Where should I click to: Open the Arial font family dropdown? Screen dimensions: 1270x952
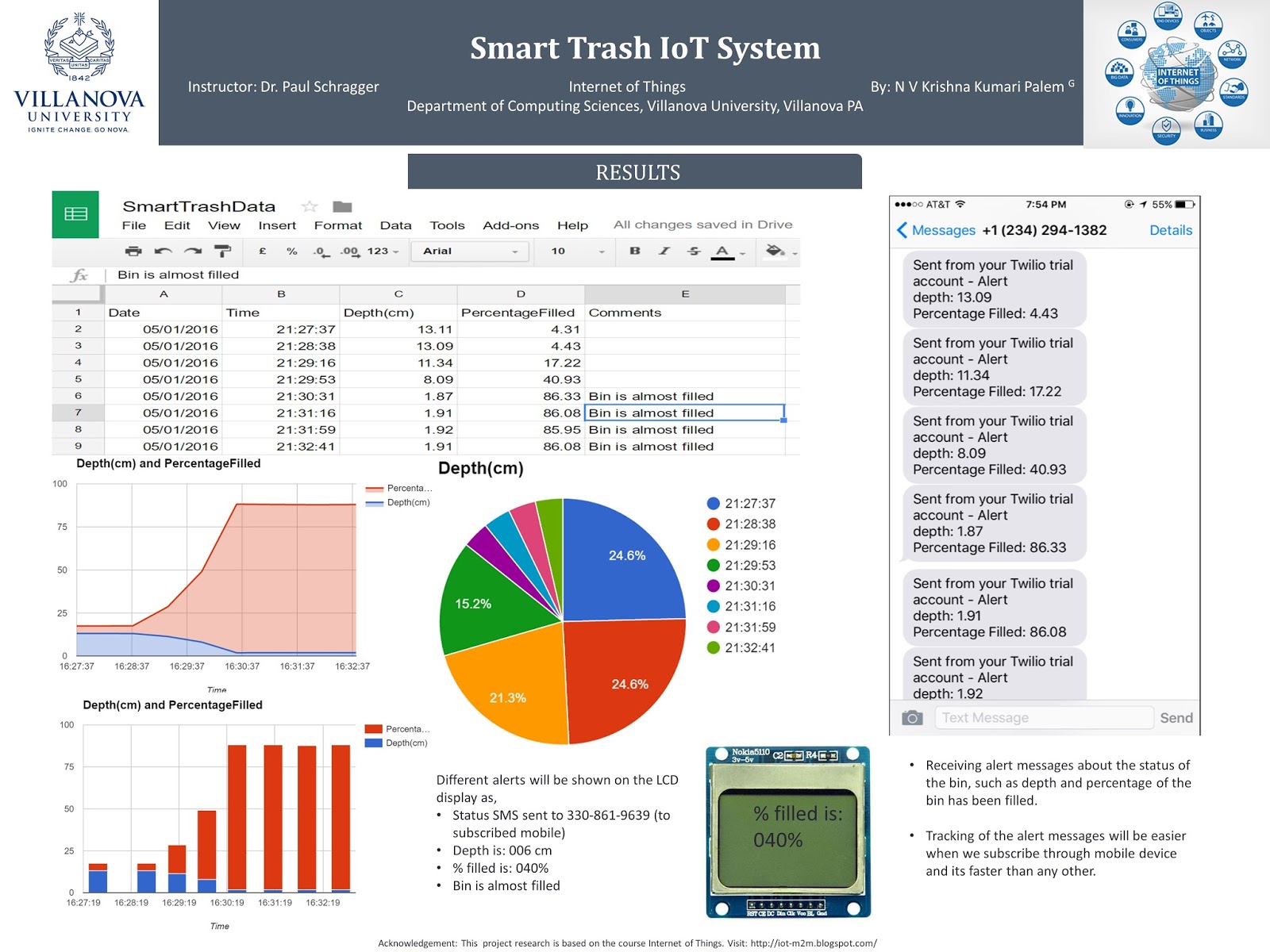click(470, 251)
